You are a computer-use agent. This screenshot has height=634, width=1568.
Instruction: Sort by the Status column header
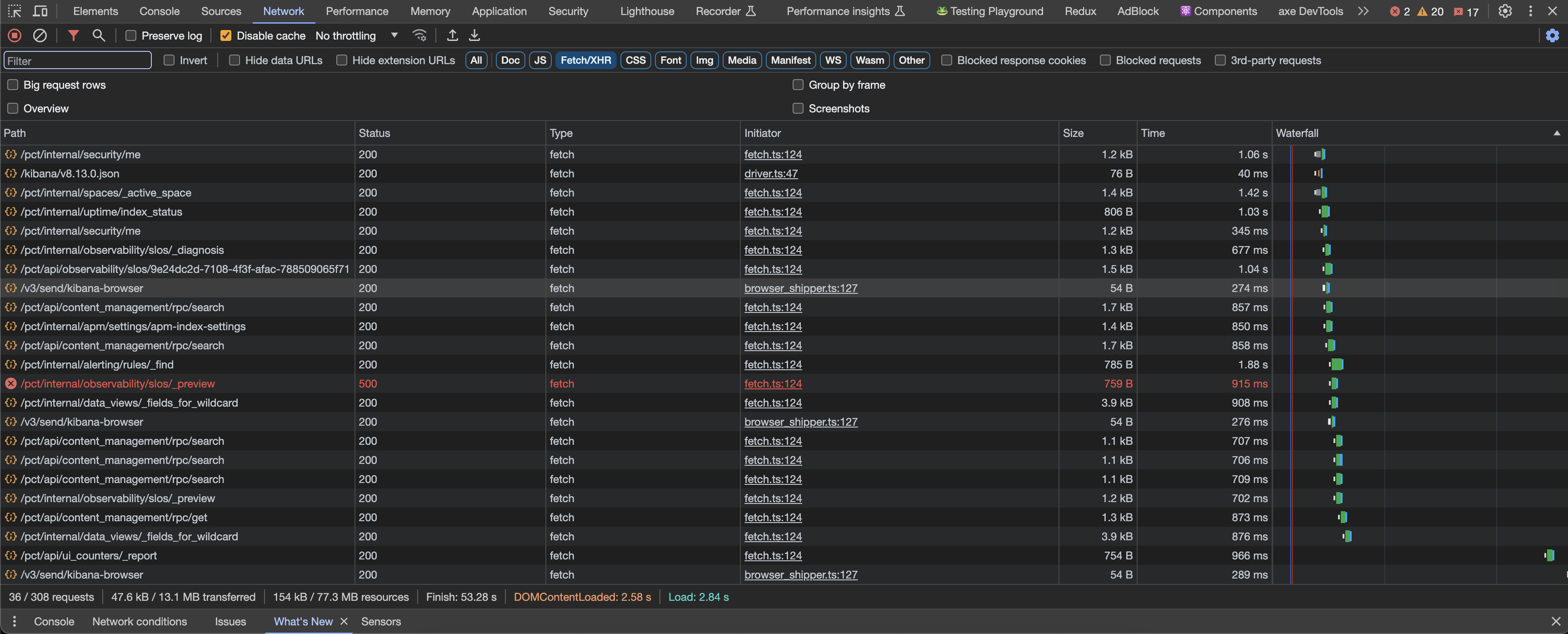450,133
